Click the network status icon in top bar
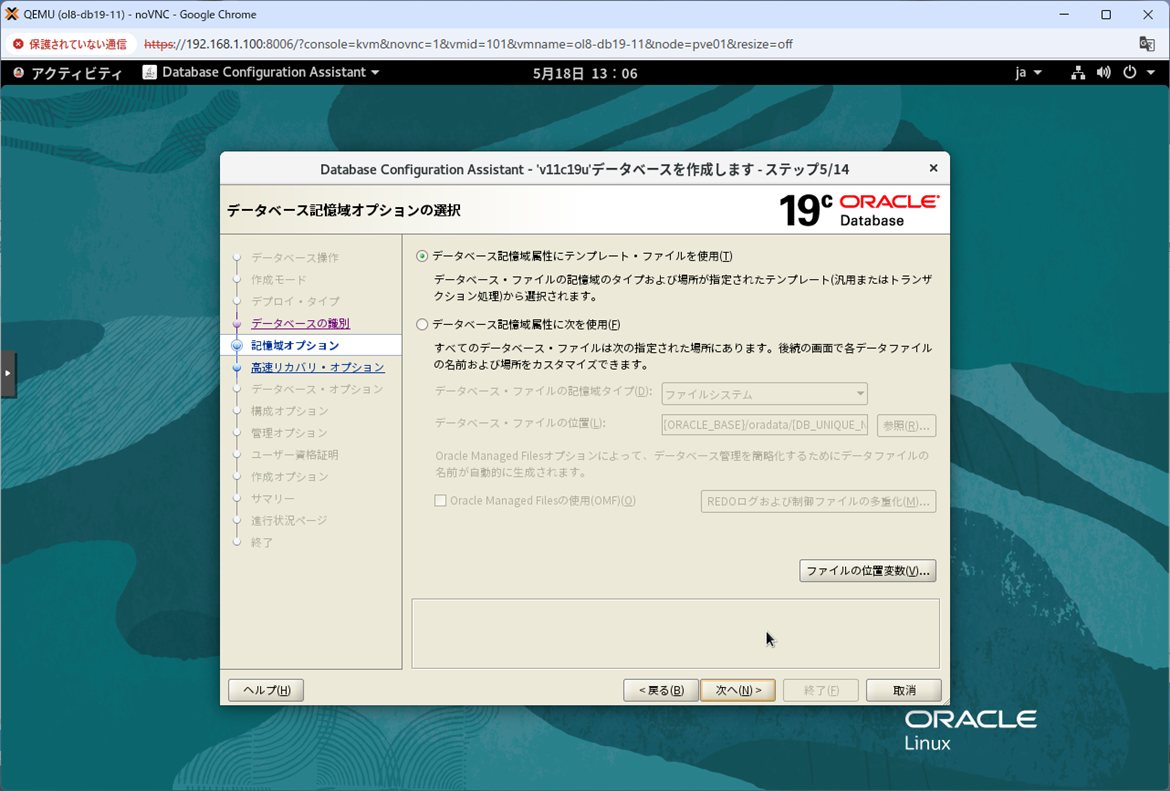Image resolution: width=1170 pixels, height=791 pixels. tap(1077, 72)
